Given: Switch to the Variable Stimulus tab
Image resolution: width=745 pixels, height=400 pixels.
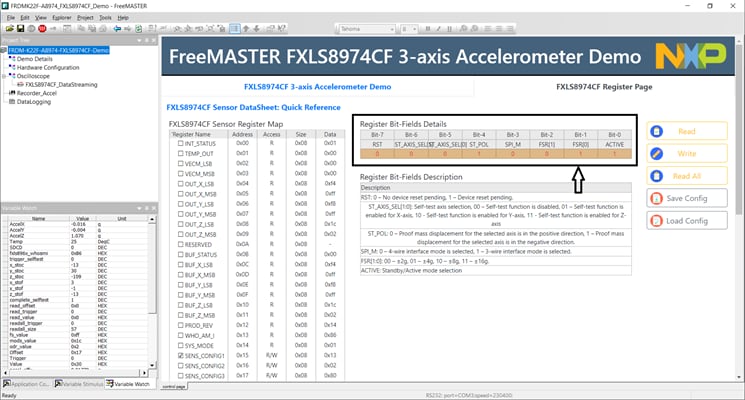Looking at the screenshot, I should click(x=78, y=384).
